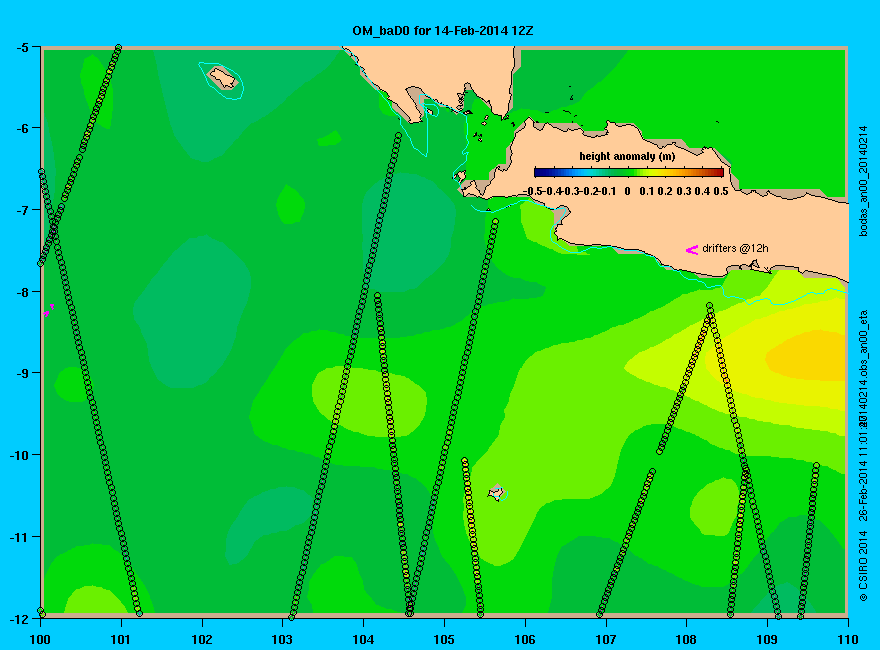Image resolution: width=880 pixels, height=650 pixels.
Task: Click longitude axis label 102
Action: [201, 639]
